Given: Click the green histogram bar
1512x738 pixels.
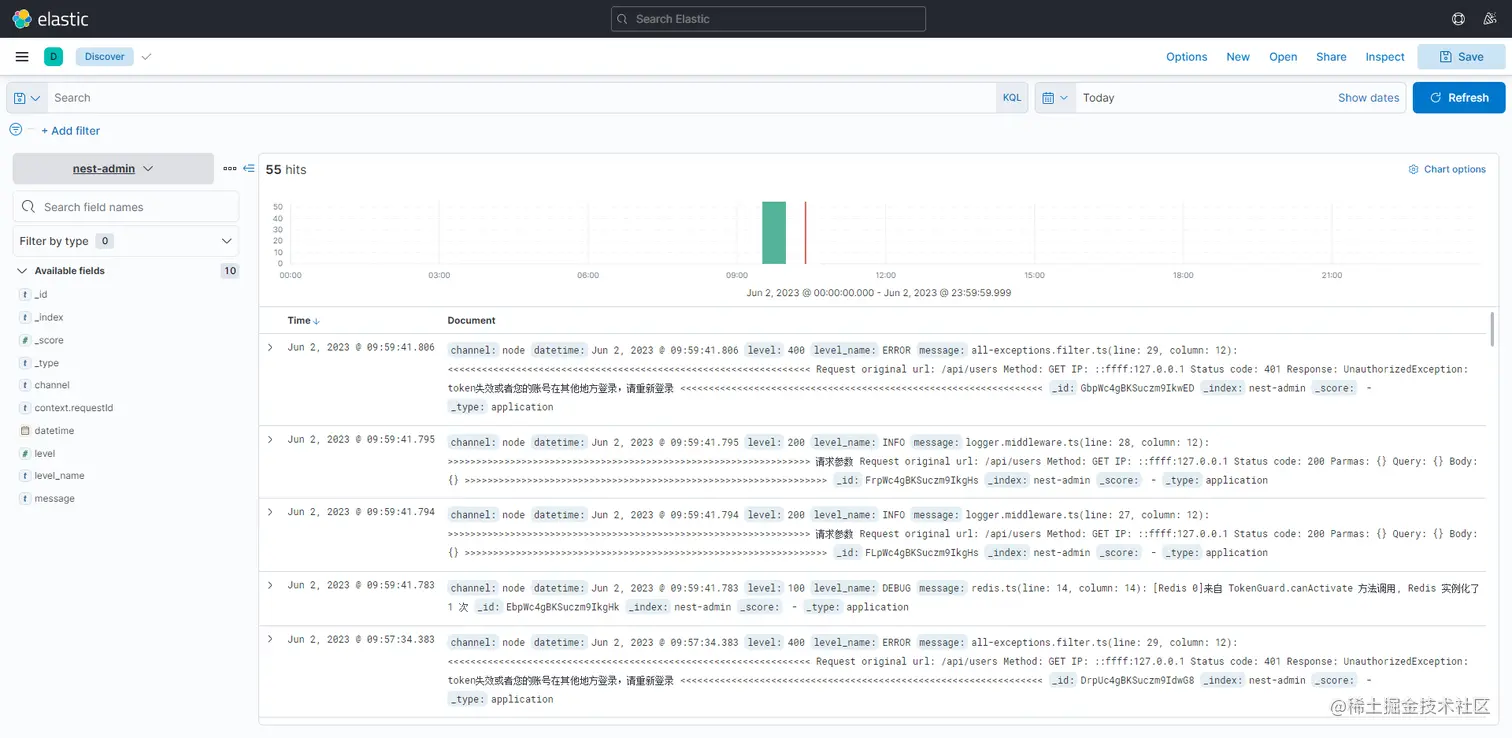Looking at the screenshot, I should (774, 233).
